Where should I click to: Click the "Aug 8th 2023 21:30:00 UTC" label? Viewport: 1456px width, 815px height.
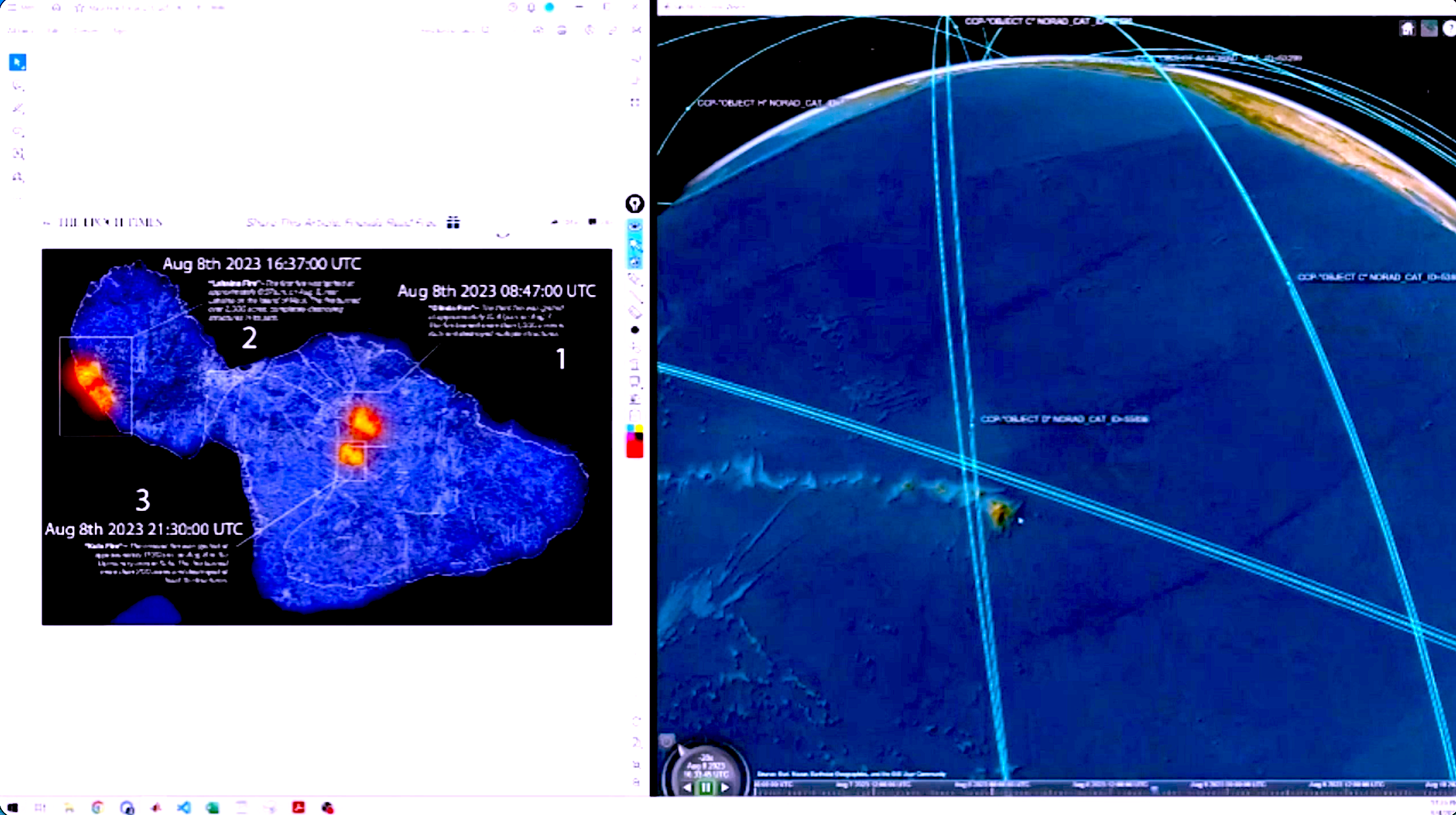(144, 529)
